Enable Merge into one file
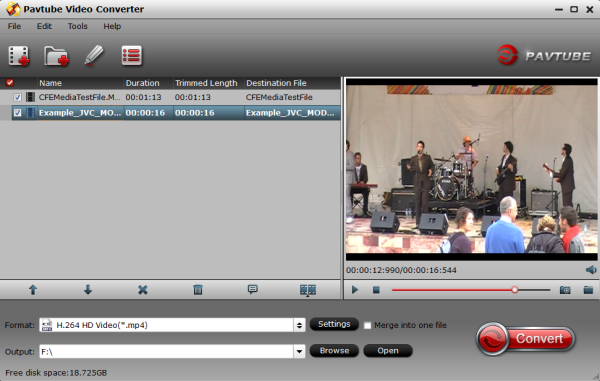The width and height of the screenshot is (600, 381). (367, 326)
